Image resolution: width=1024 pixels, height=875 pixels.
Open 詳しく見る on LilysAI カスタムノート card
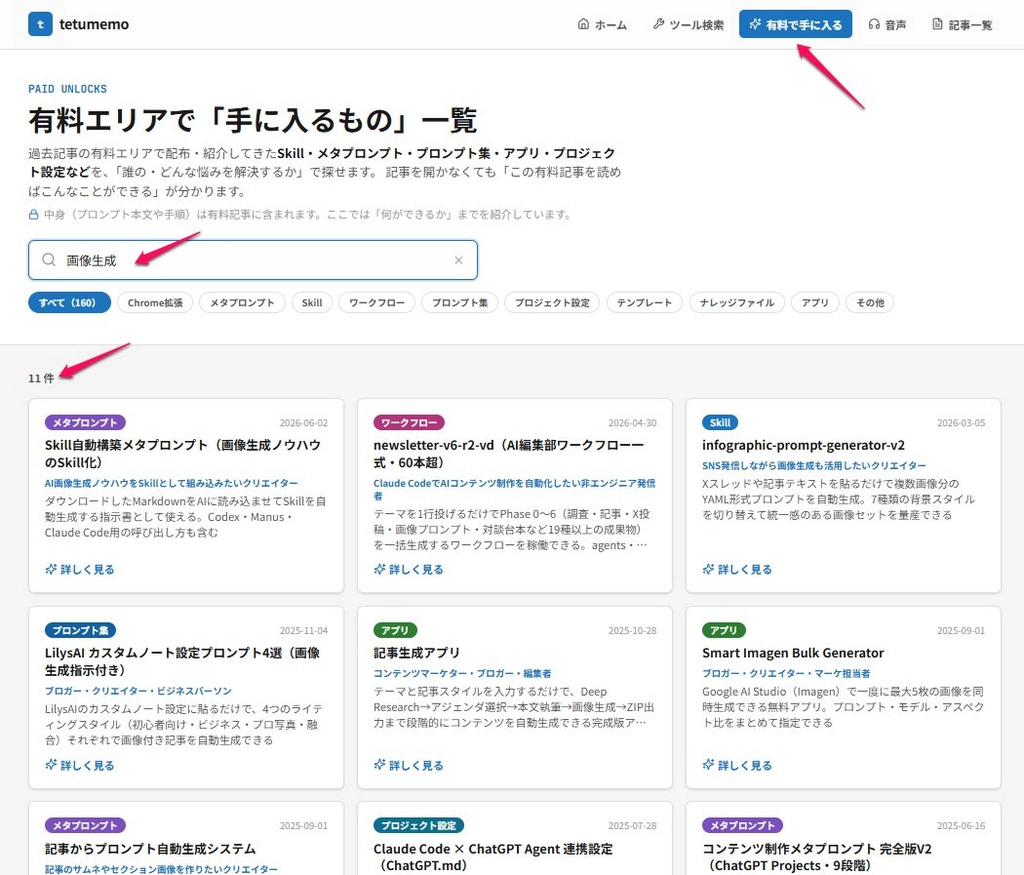(x=80, y=765)
